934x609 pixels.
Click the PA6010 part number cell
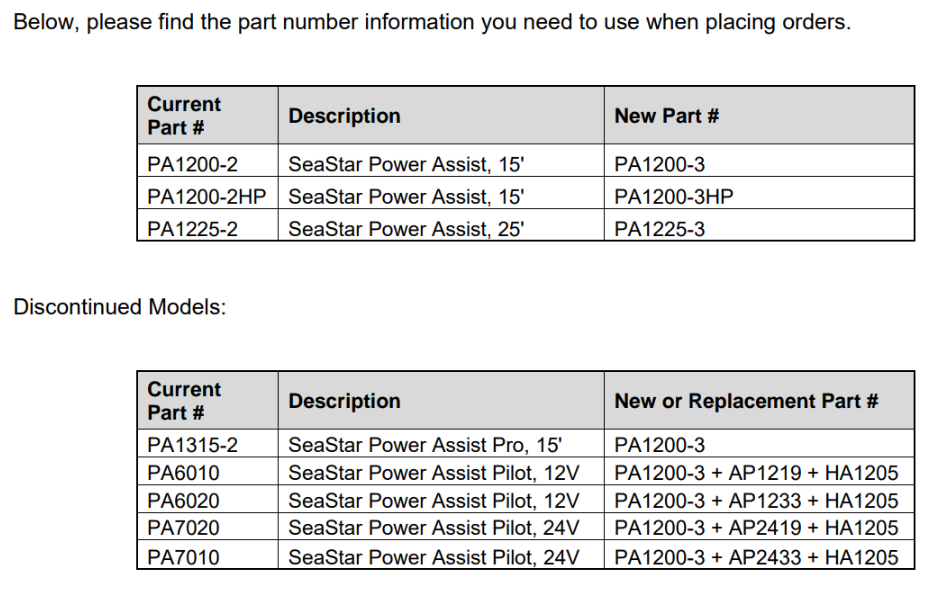[x=183, y=473]
